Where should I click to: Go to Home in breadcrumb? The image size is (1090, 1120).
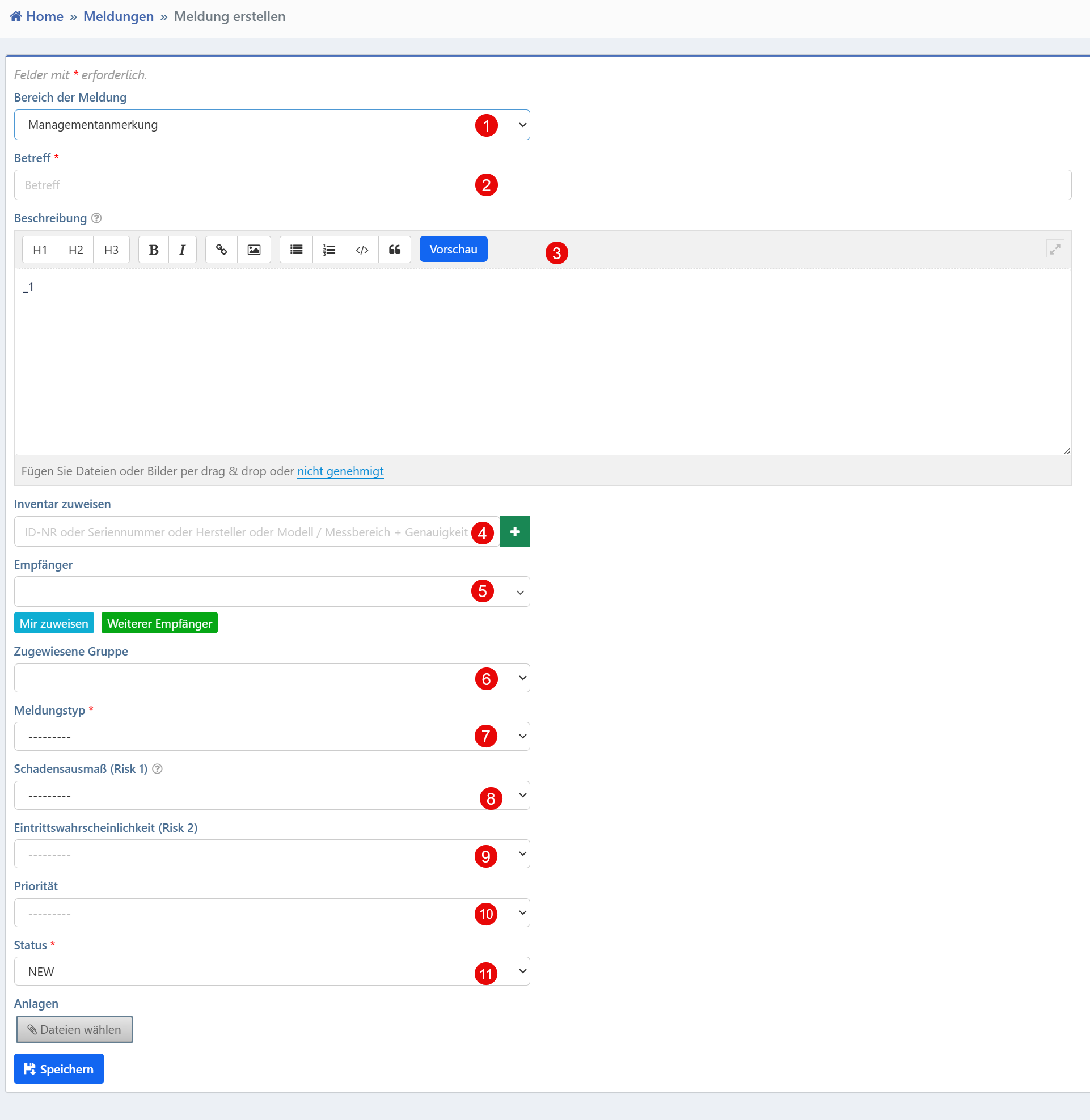click(44, 16)
